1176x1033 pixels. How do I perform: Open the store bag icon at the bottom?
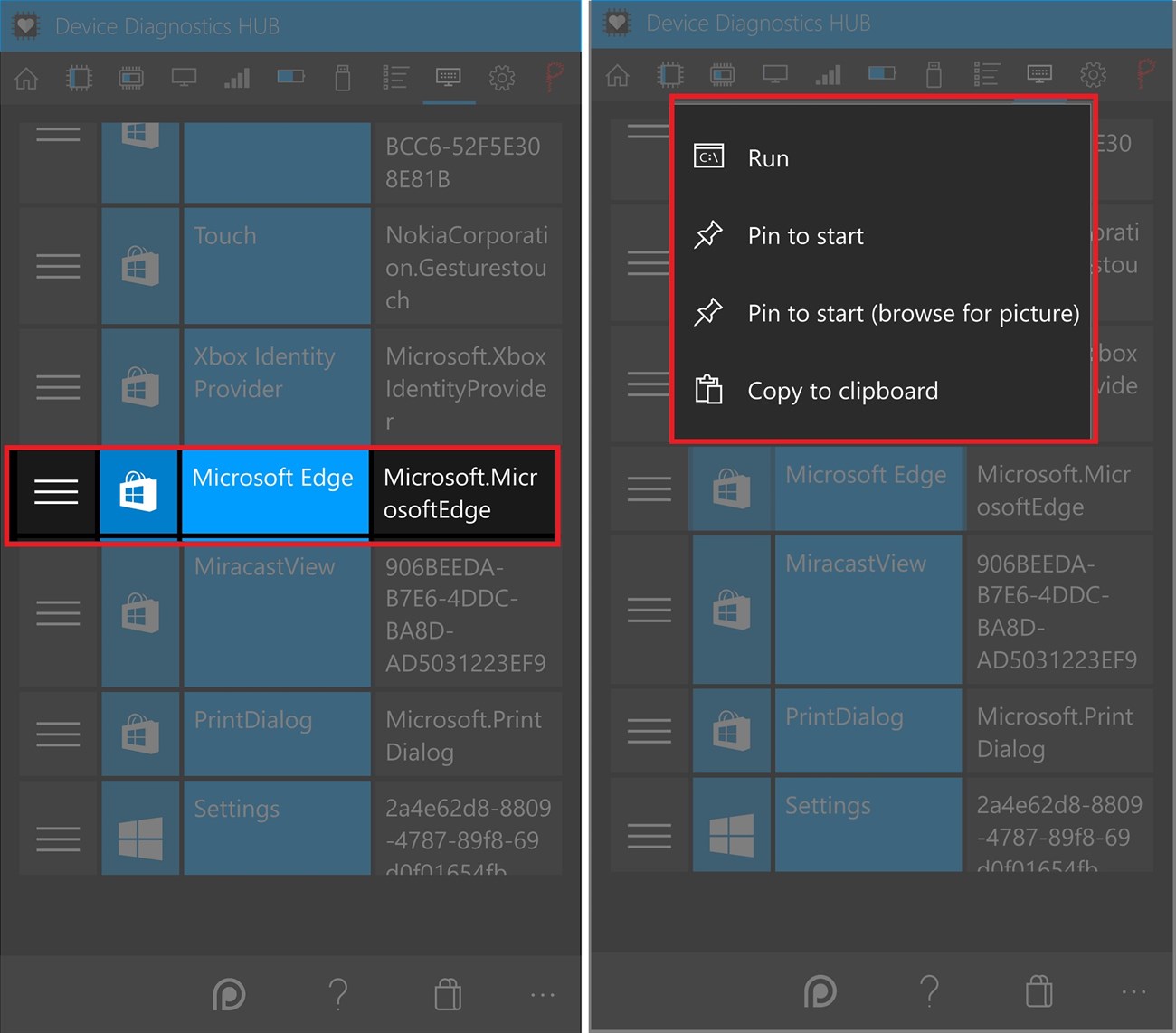click(x=448, y=995)
